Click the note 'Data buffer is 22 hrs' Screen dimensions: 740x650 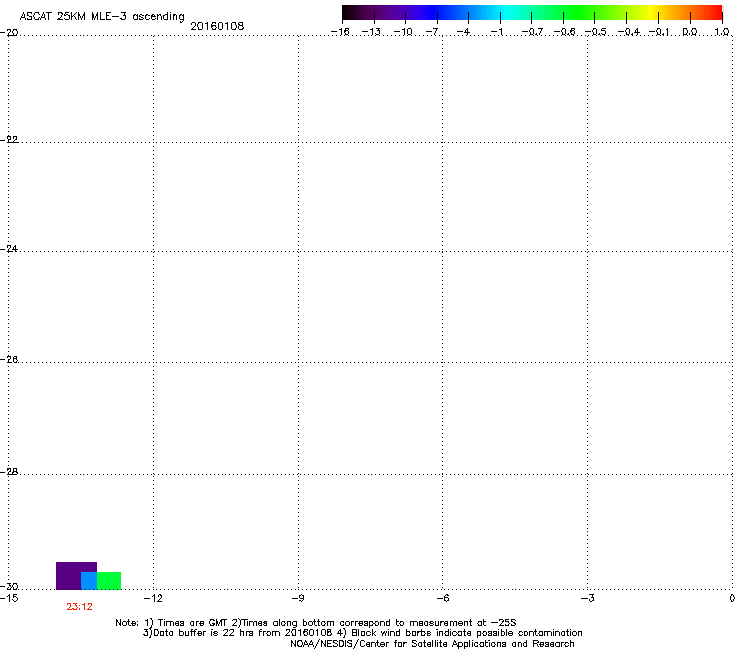204,633
